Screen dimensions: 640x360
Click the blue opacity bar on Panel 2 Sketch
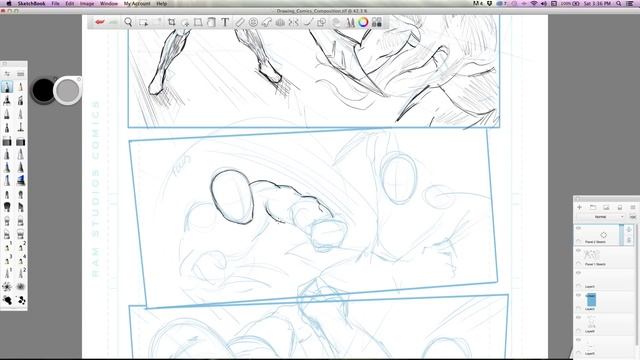tap(622, 235)
